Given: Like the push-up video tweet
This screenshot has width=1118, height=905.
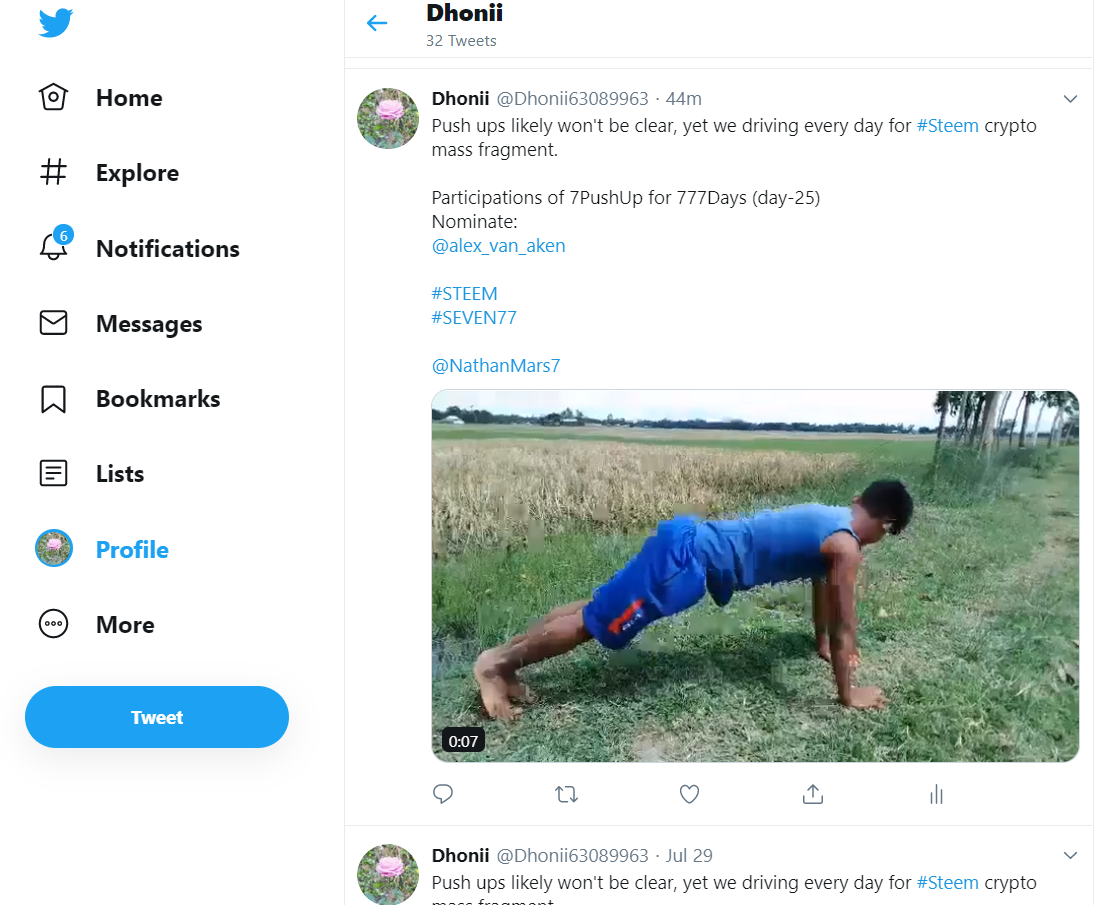Looking at the screenshot, I should 689,794.
